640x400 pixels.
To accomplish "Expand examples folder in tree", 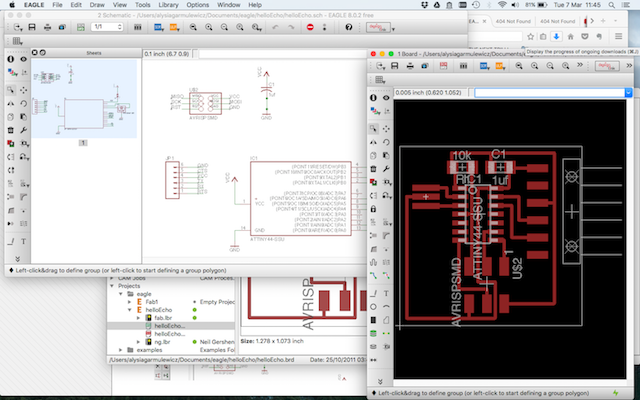I will coord(121,350).
